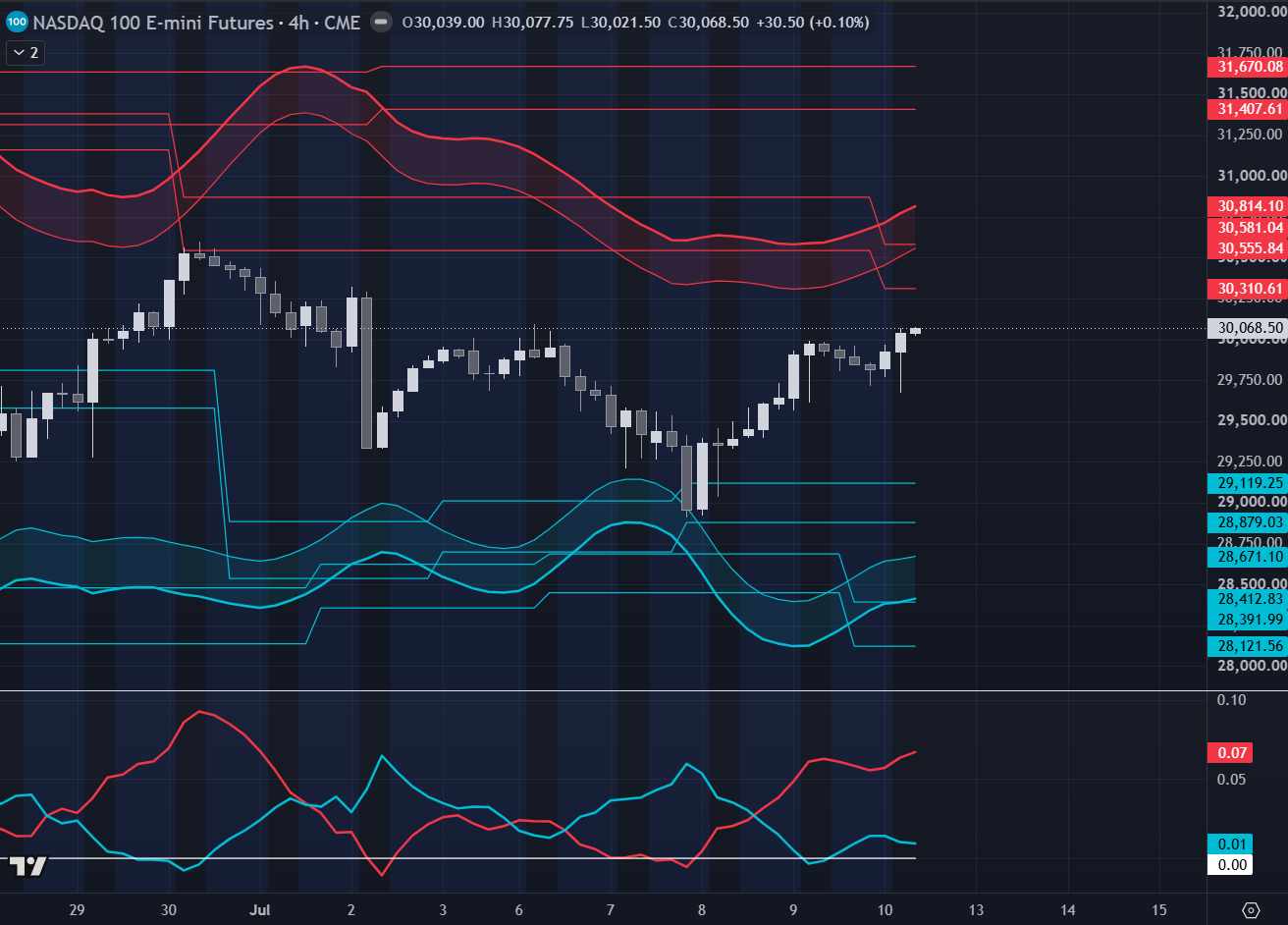Image resolution: width=1288 pixels, height=925 pixels.
Task: Click the current price label 30,068.50
Action: [1250, 327]
